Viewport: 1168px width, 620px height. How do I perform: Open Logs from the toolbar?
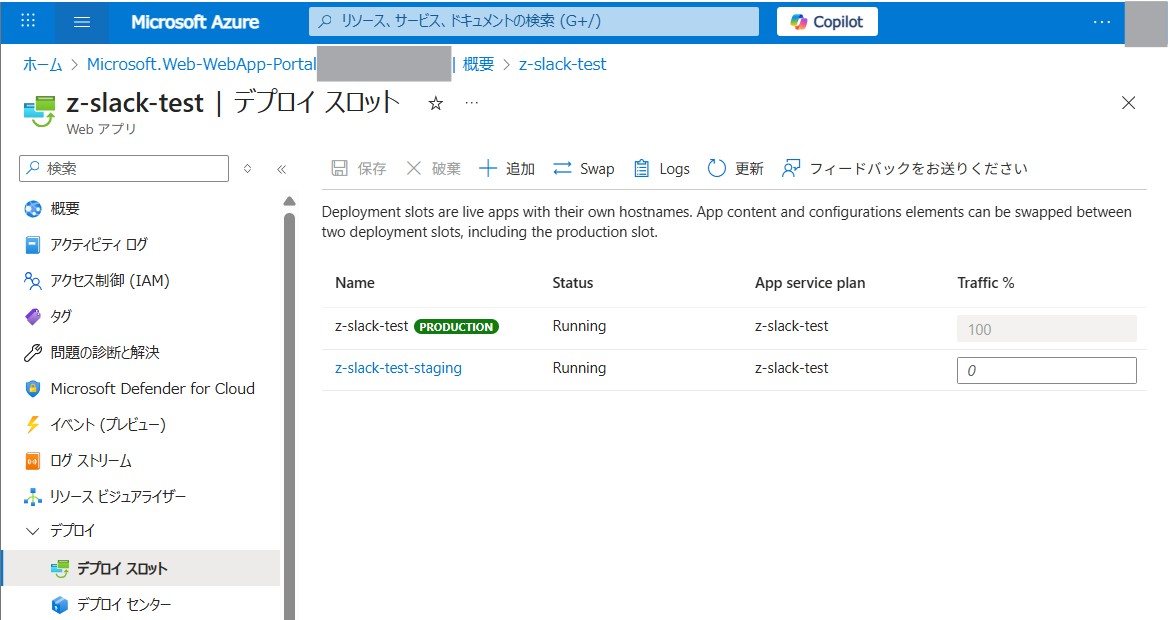click(x=661, y=168)
